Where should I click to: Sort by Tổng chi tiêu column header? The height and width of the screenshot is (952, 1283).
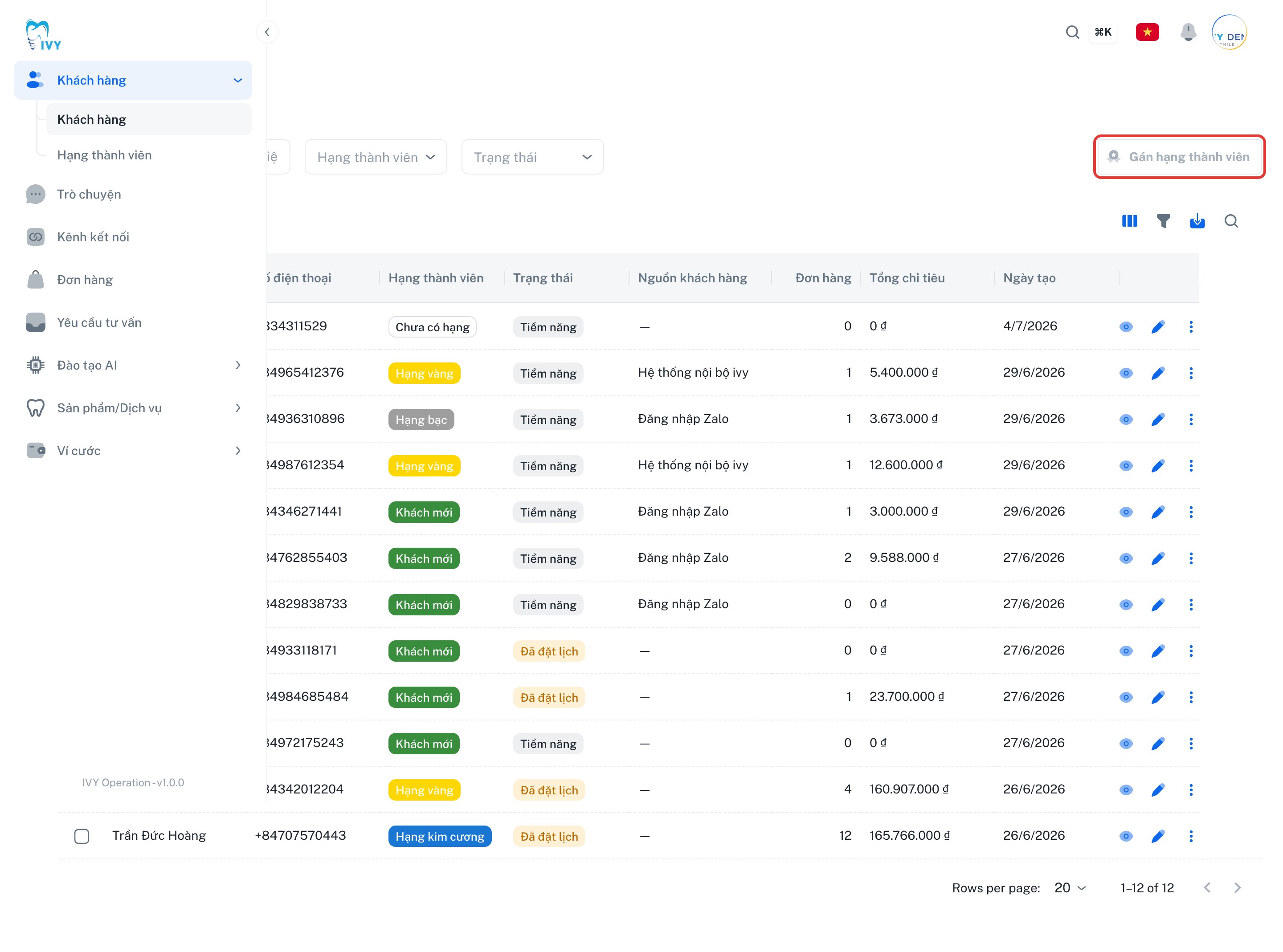pyautogui.click(x=907, y=278)
